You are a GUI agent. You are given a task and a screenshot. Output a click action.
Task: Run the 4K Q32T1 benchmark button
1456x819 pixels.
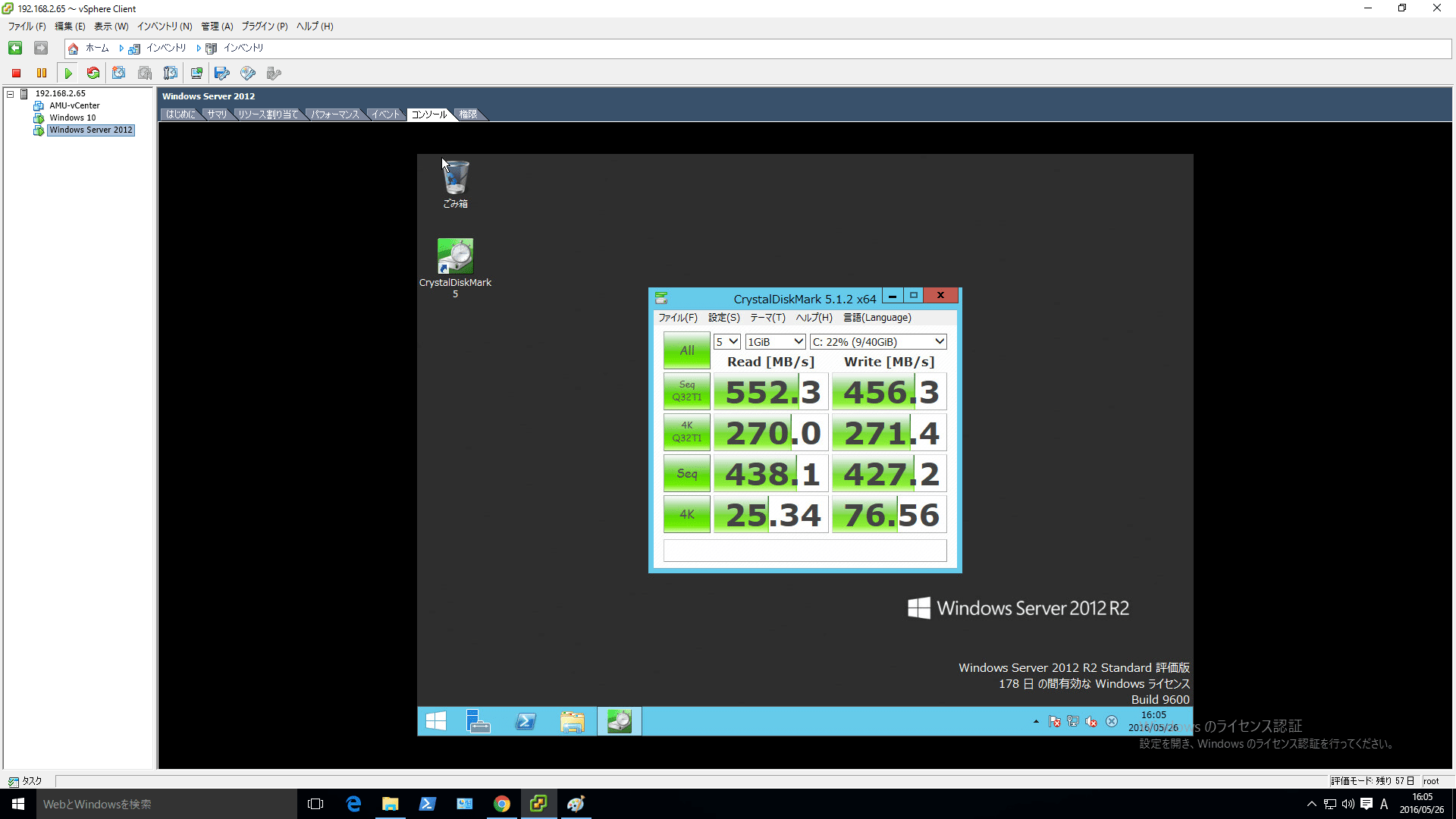point(687,432)
